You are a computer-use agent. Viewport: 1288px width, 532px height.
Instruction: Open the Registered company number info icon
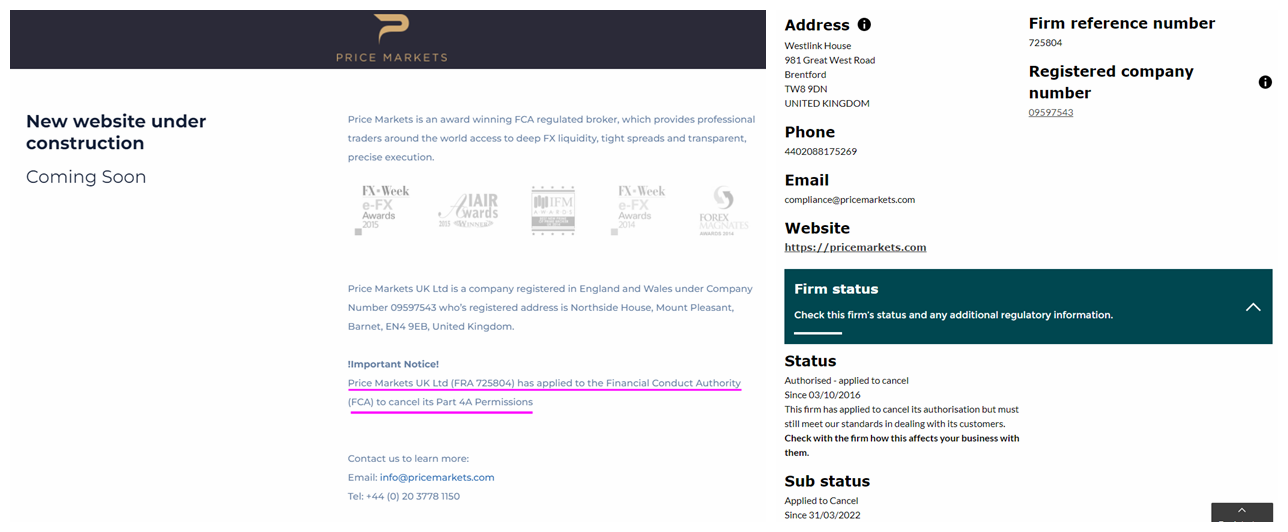tap(1265, 82)
